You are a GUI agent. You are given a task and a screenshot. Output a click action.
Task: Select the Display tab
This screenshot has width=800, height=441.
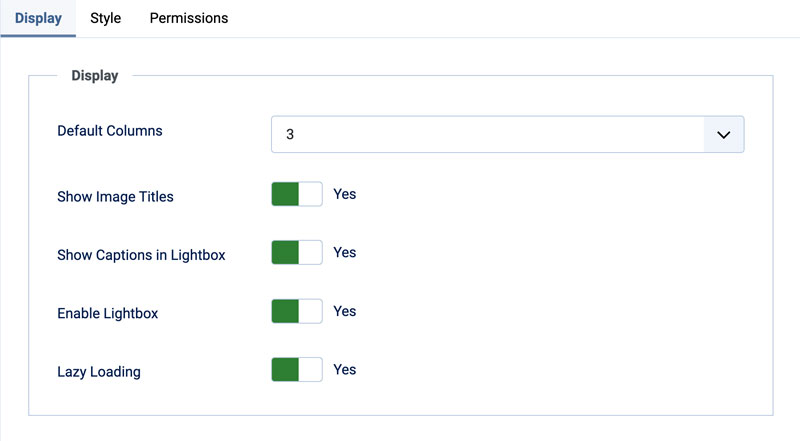tap(38, 18)
